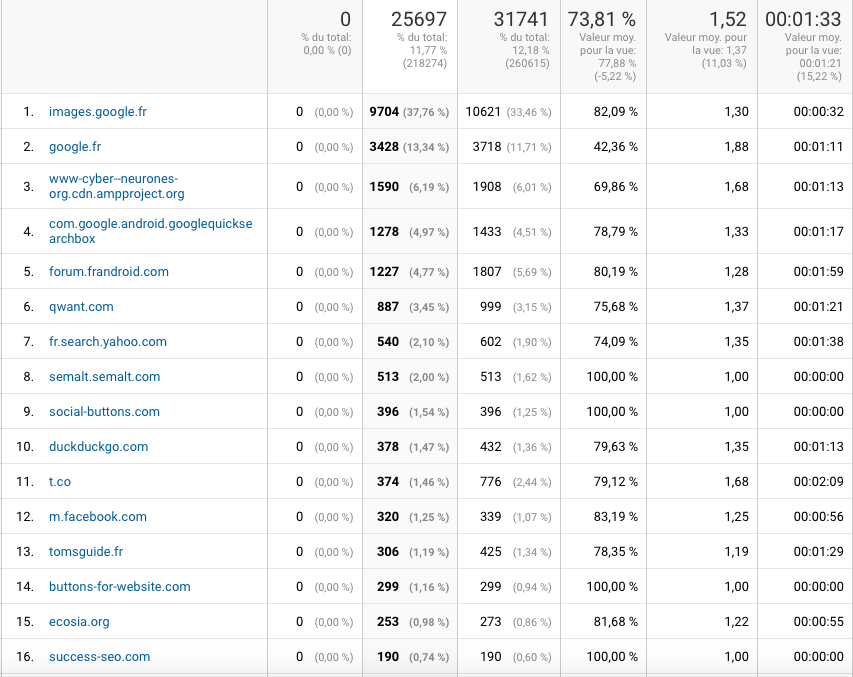Click the qwant.com link
Image resolution: width=853 pixels, height=677 pixels.
81,307
